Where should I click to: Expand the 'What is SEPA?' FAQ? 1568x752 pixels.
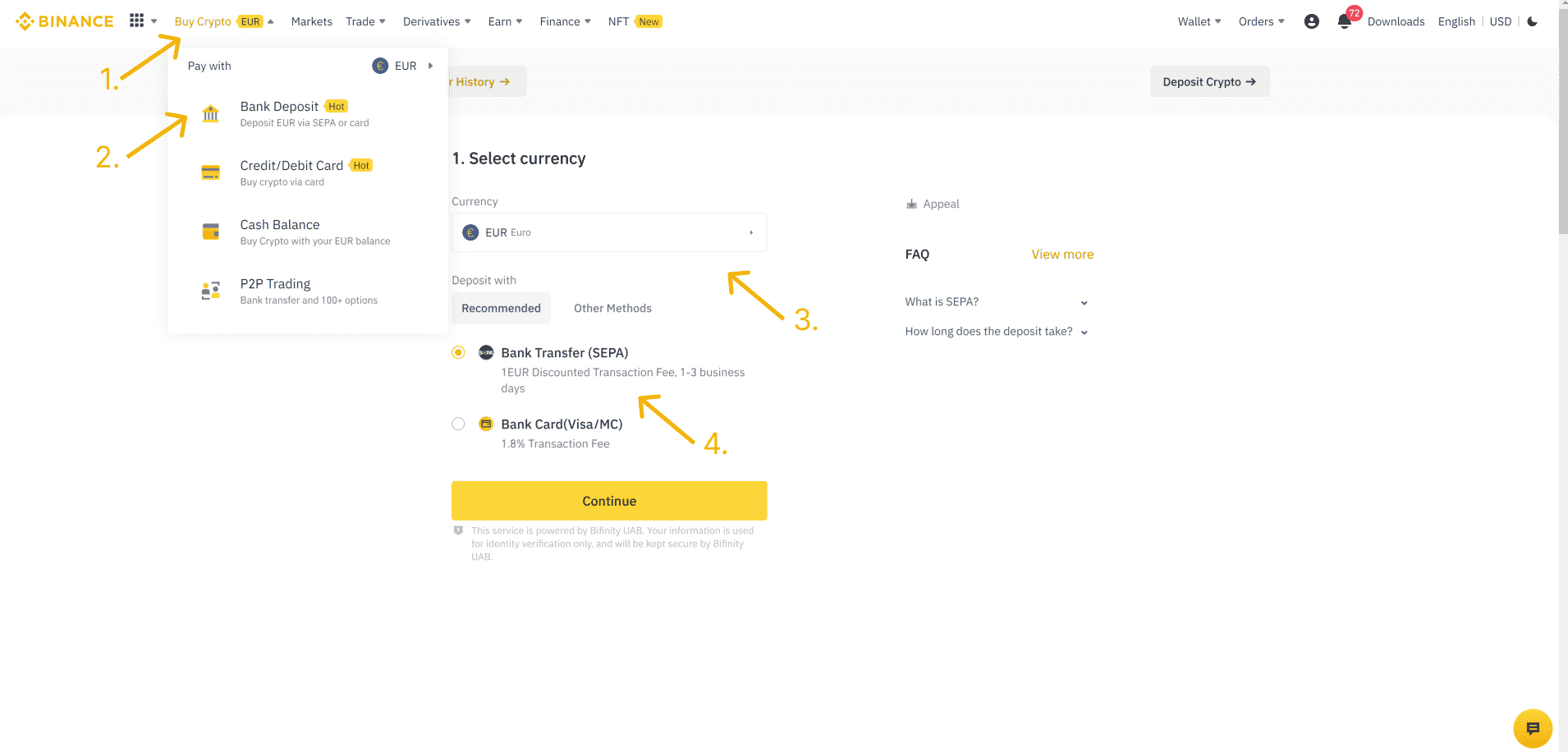(x=997, y=302)
